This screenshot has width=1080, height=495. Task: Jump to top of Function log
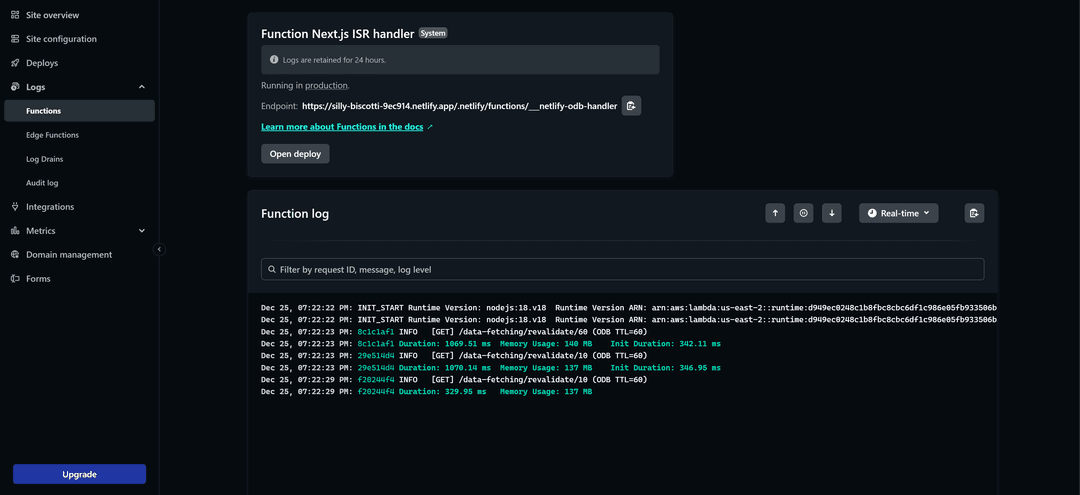[775, 213]
